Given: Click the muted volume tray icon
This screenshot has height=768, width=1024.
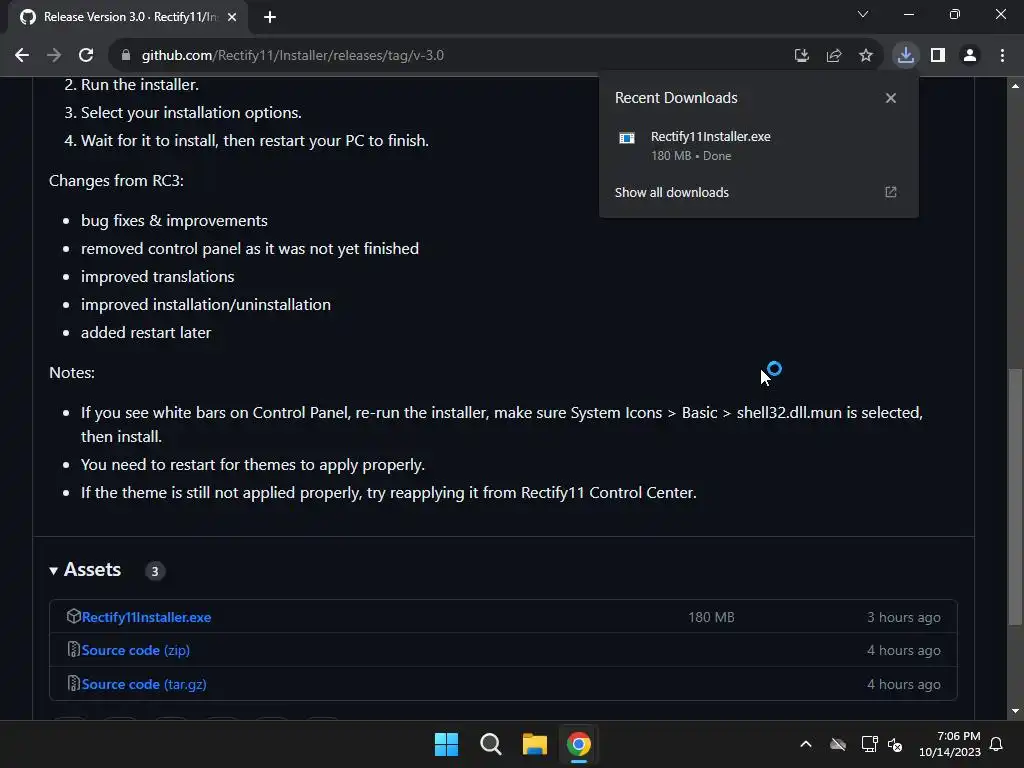Looking at the screenshot, I should [x=895, y=744].
